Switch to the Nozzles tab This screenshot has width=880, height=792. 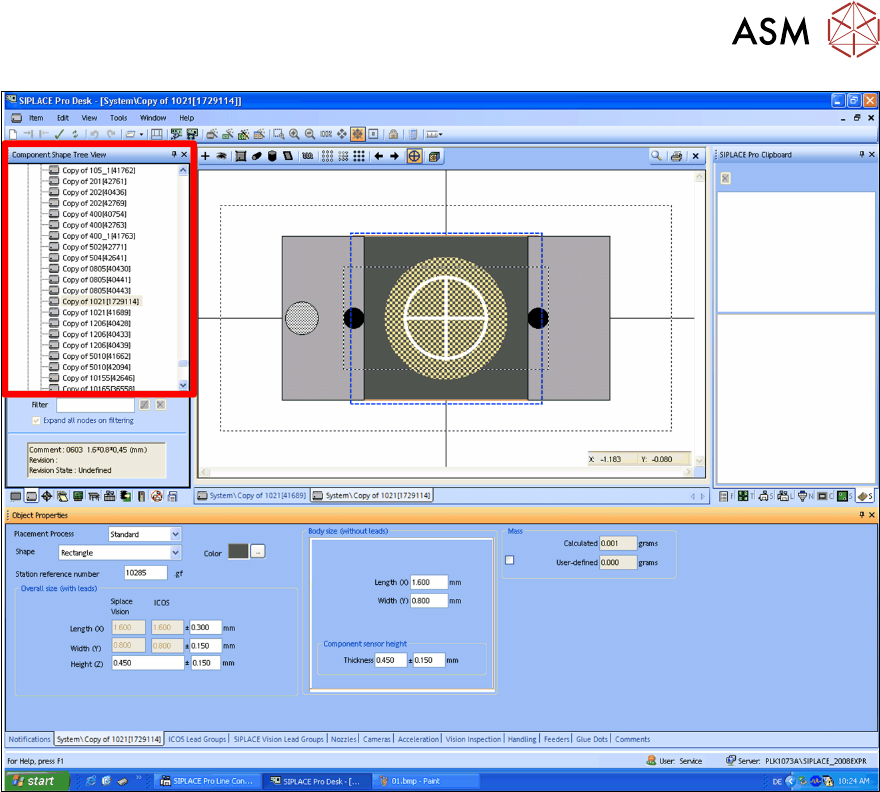tap(343, 739)
